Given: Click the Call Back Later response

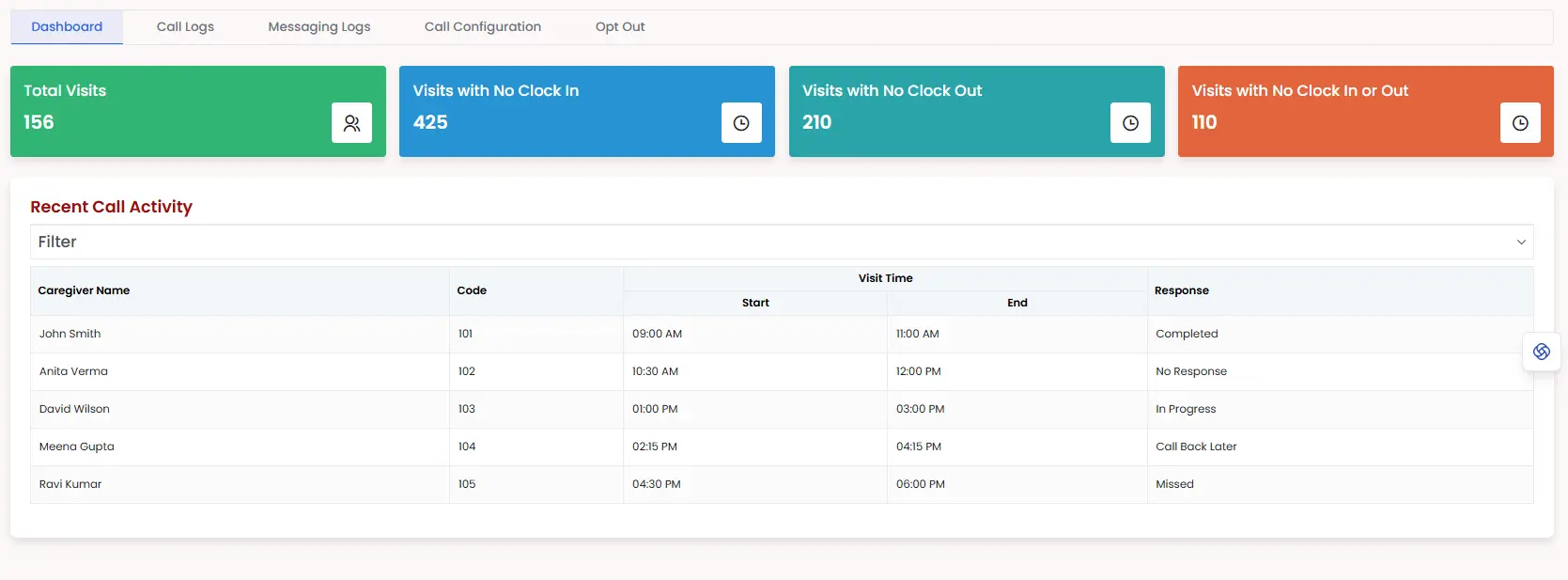Looking at the screenshot, I should (1196, 447).
